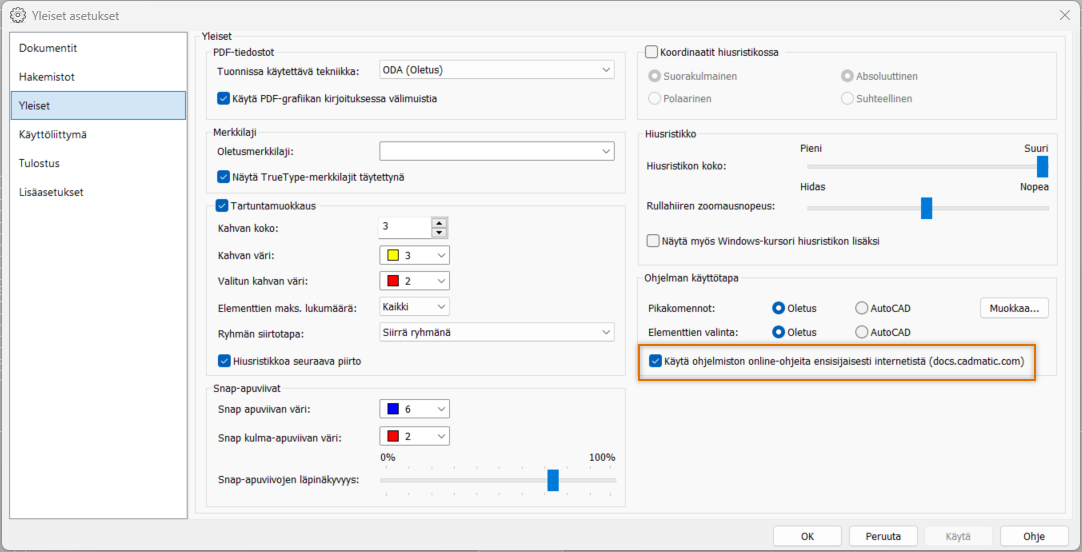Select Lisäasetukset in left list
Viewport: 1082px width, 552px height.
(50, 192)
